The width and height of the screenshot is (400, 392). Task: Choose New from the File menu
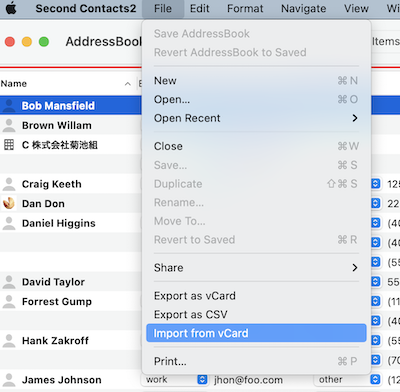click(256, 81)
